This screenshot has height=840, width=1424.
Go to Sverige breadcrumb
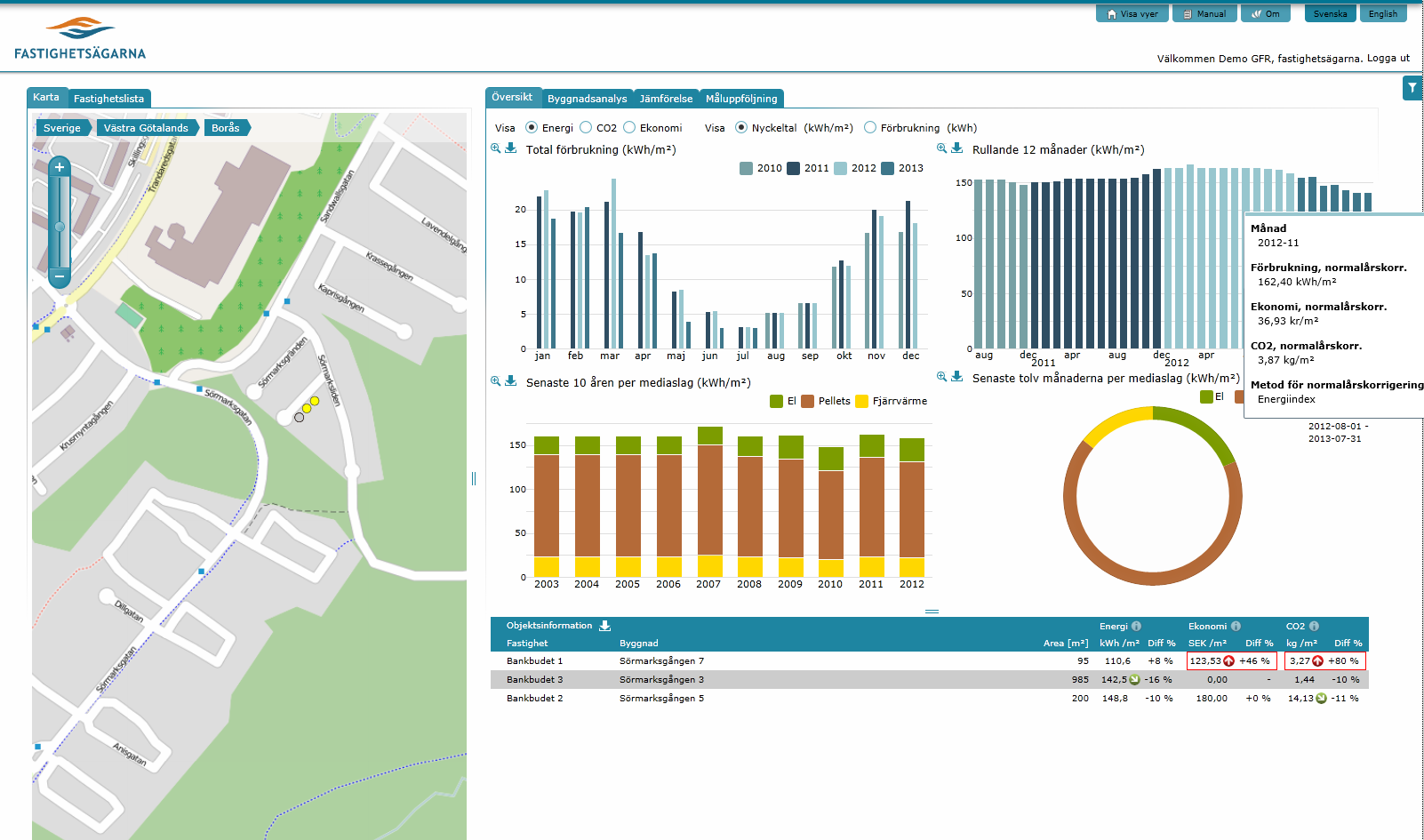[62, 128]
